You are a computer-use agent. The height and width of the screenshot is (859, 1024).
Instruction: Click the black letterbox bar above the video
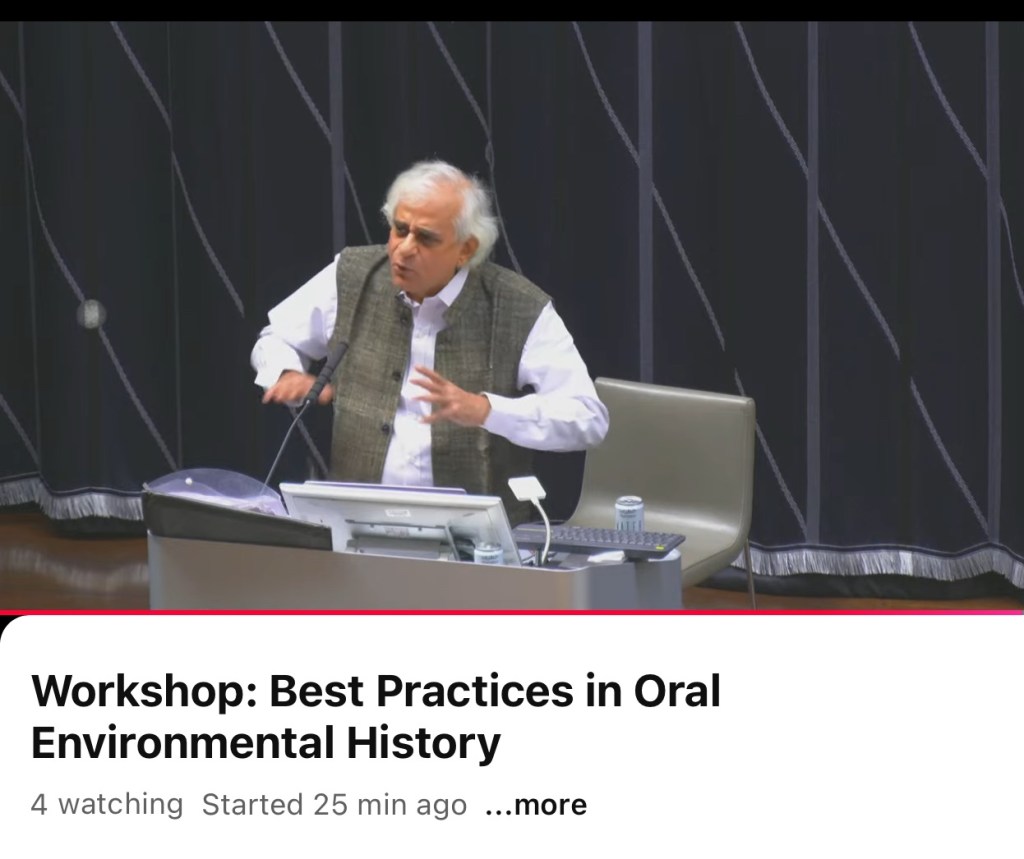pyautogui.click(x=512, y=10)
